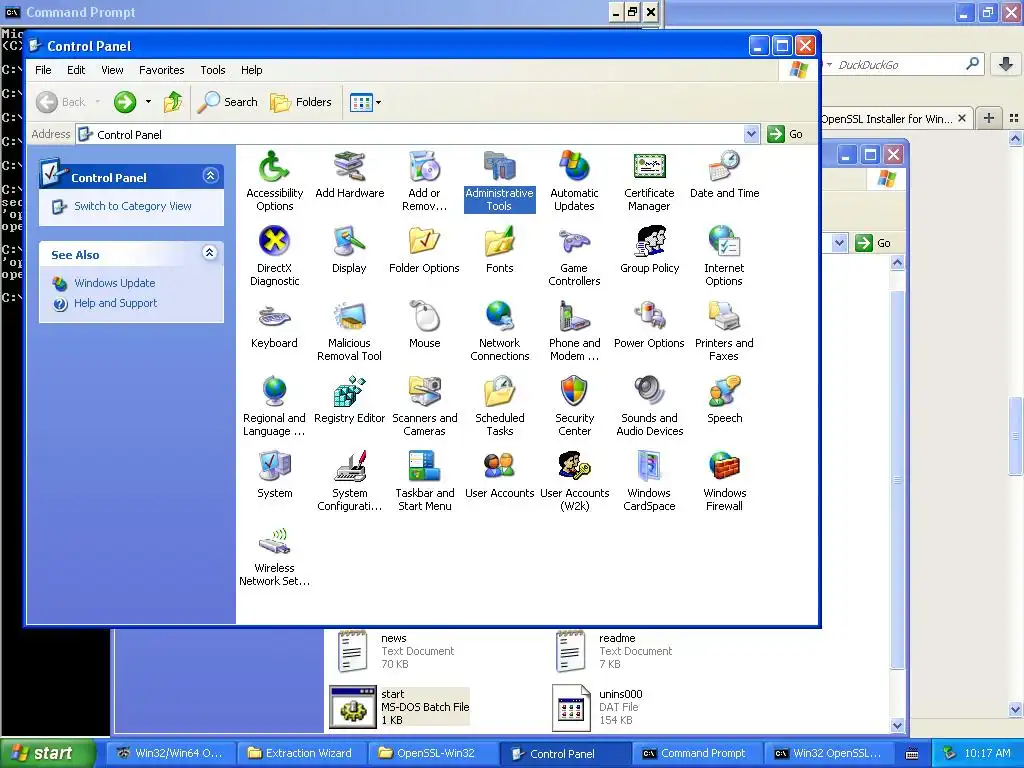Open Printers and Faxes
Viewport: 1024px width, 768px height.
tap(724, 332)
